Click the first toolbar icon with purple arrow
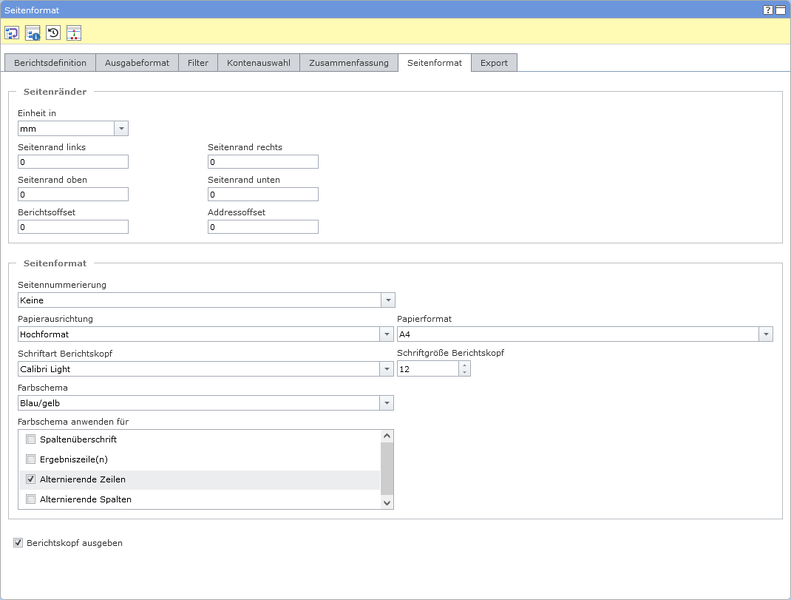 coord(12,33)
